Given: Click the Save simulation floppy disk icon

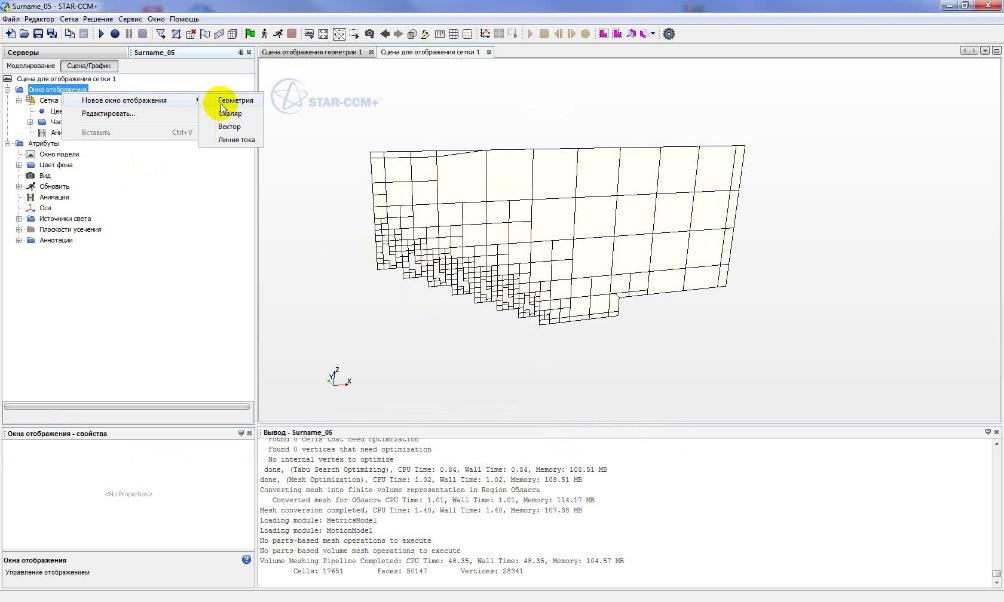Looking at the screenshot, I should click(38, 34).
